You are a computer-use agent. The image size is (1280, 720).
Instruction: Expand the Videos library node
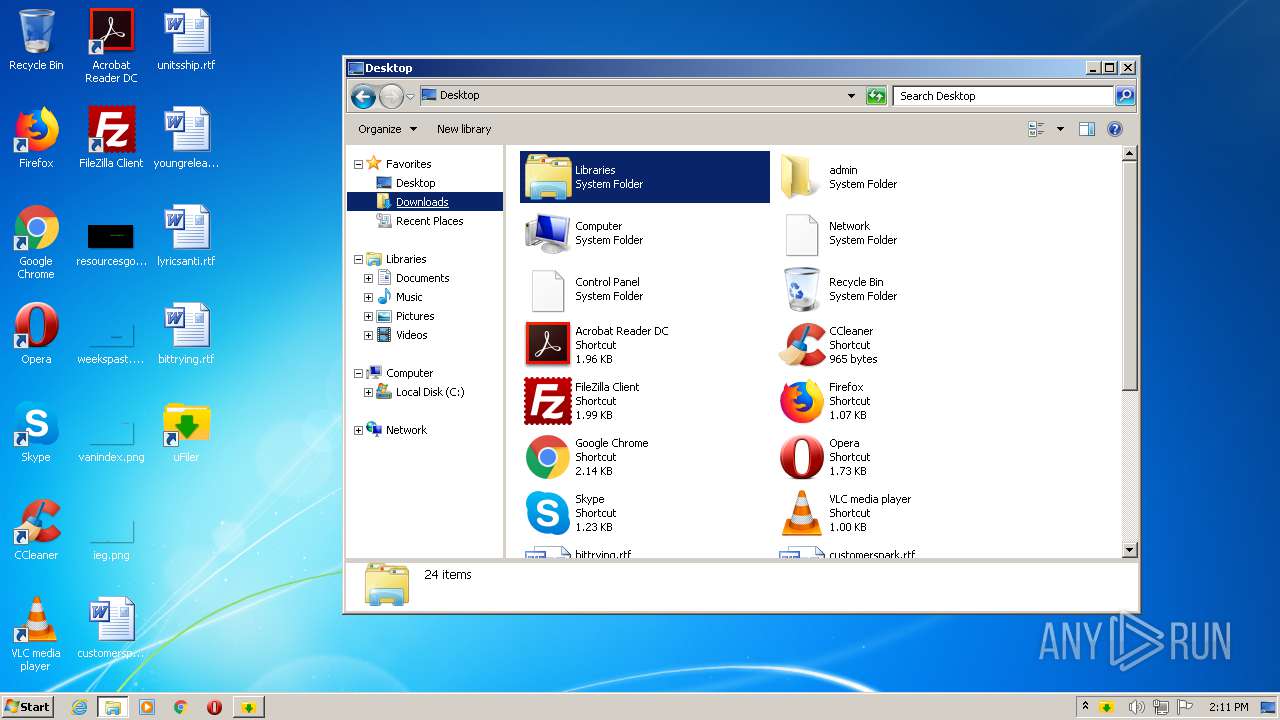(x=368, y=335)
